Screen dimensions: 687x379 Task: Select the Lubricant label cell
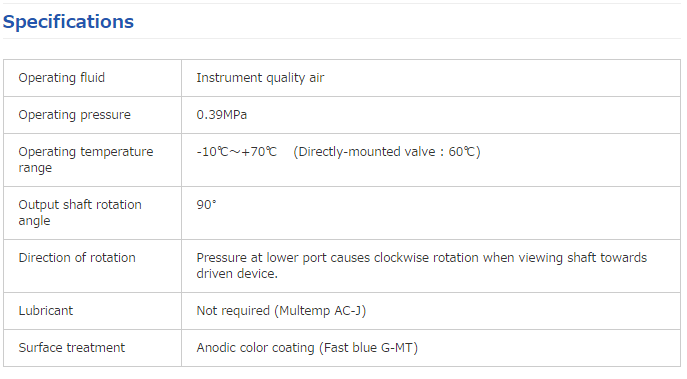click(x=92, y=311)
